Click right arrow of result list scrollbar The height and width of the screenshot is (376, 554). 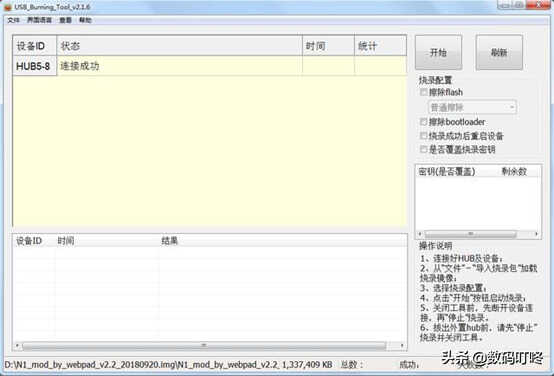pyautogui.click(x=402, y=345)
